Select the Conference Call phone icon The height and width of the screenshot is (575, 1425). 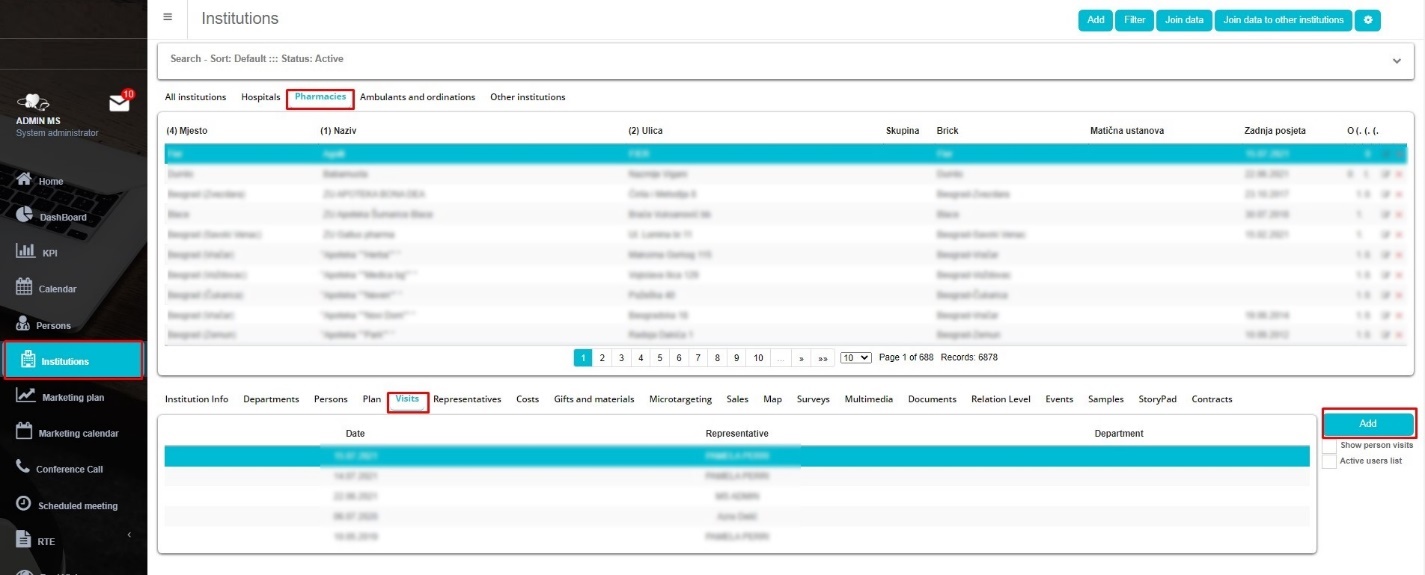23,467
